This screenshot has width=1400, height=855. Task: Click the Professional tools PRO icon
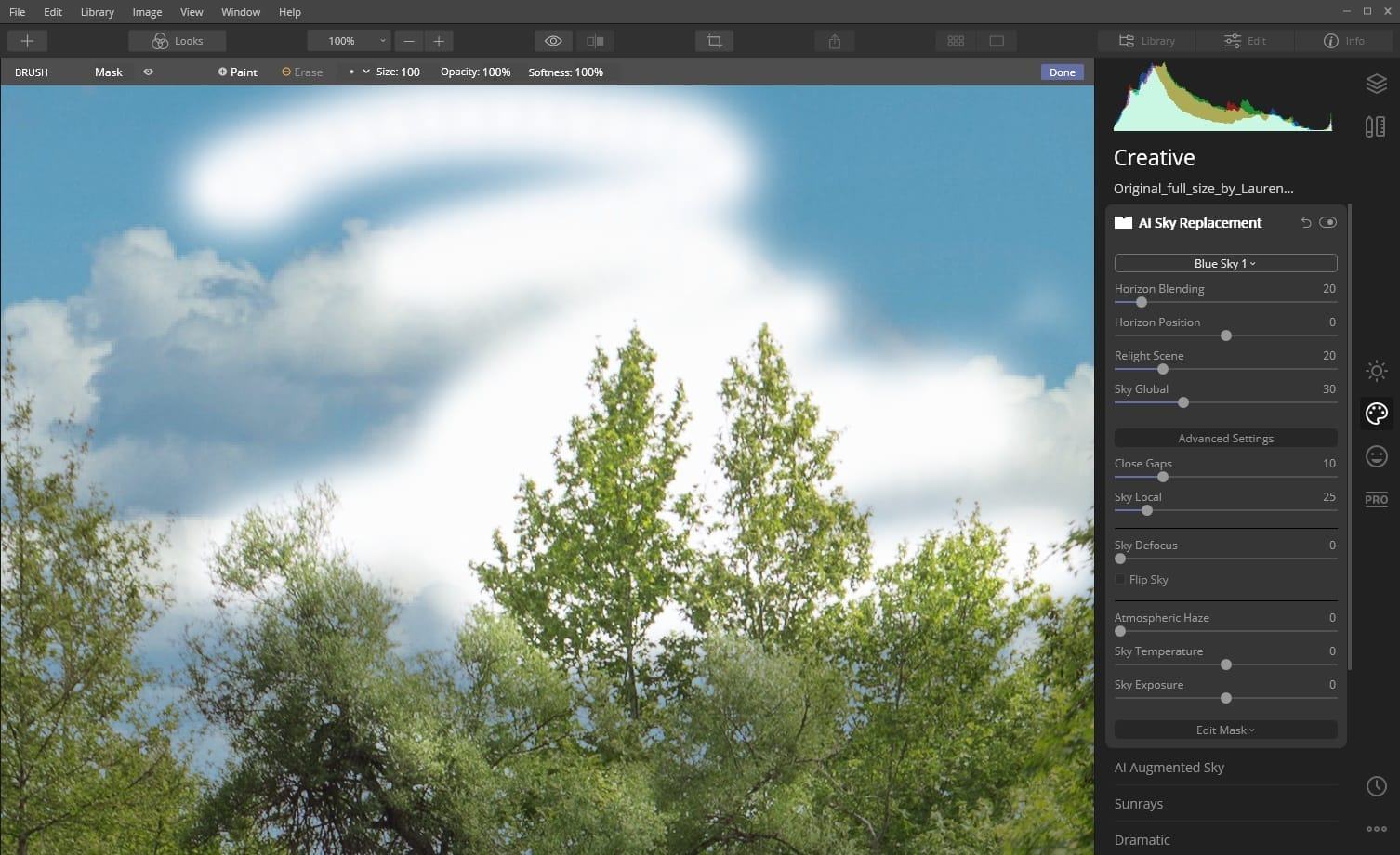[1376, 499]
